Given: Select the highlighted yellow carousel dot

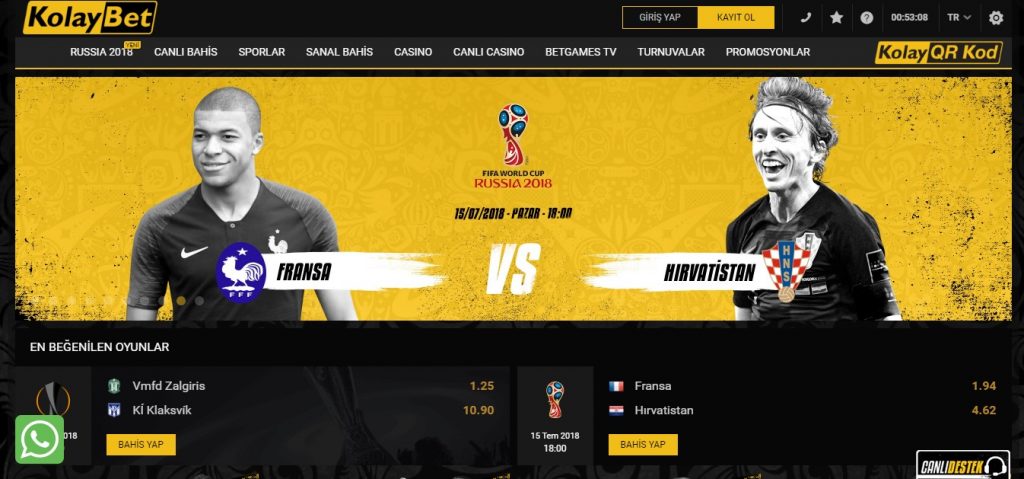Looking at the screenshot, I should point(181,301).
